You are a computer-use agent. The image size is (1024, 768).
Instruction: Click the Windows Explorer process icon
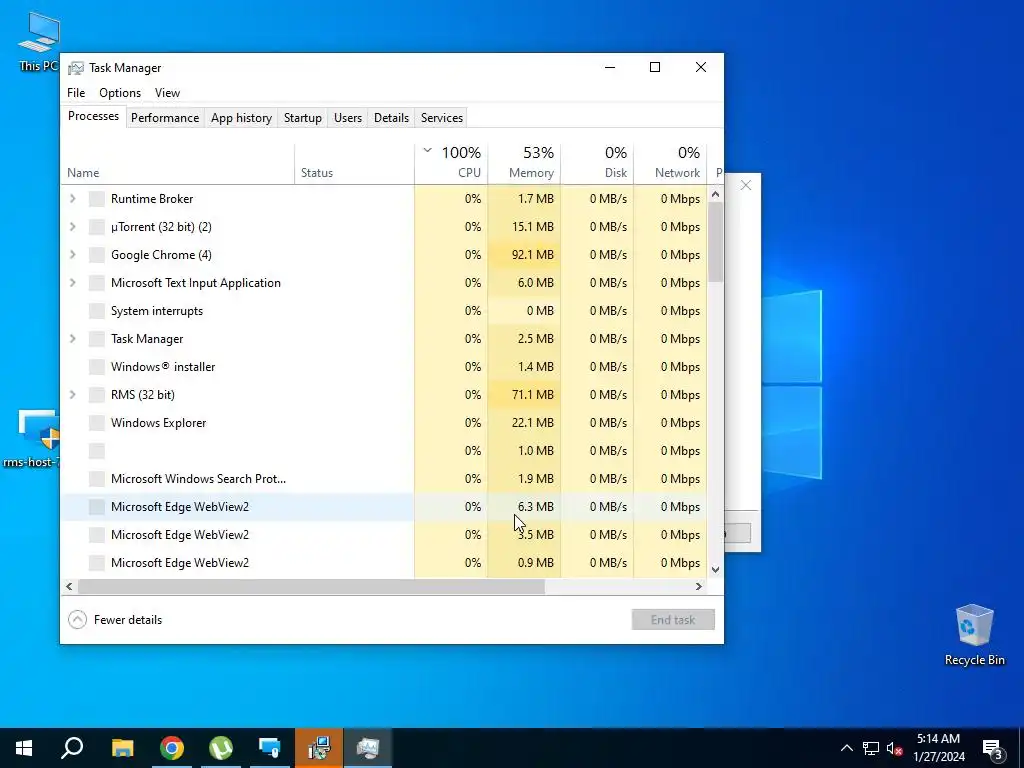pyautogui.click(x=97, y=423)
